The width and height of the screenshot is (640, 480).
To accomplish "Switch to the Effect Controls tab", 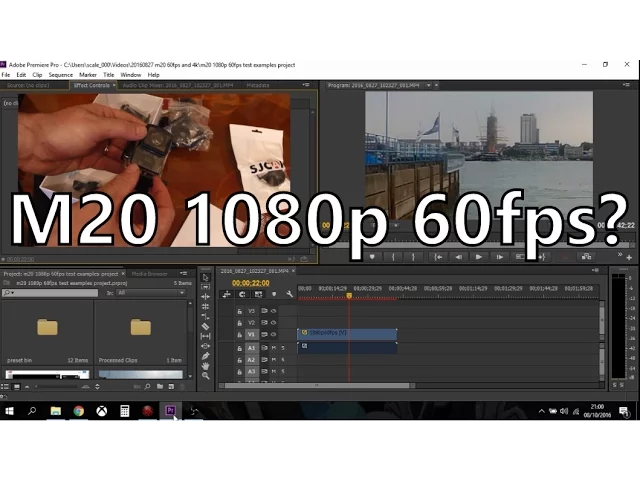I will (92, 85).
